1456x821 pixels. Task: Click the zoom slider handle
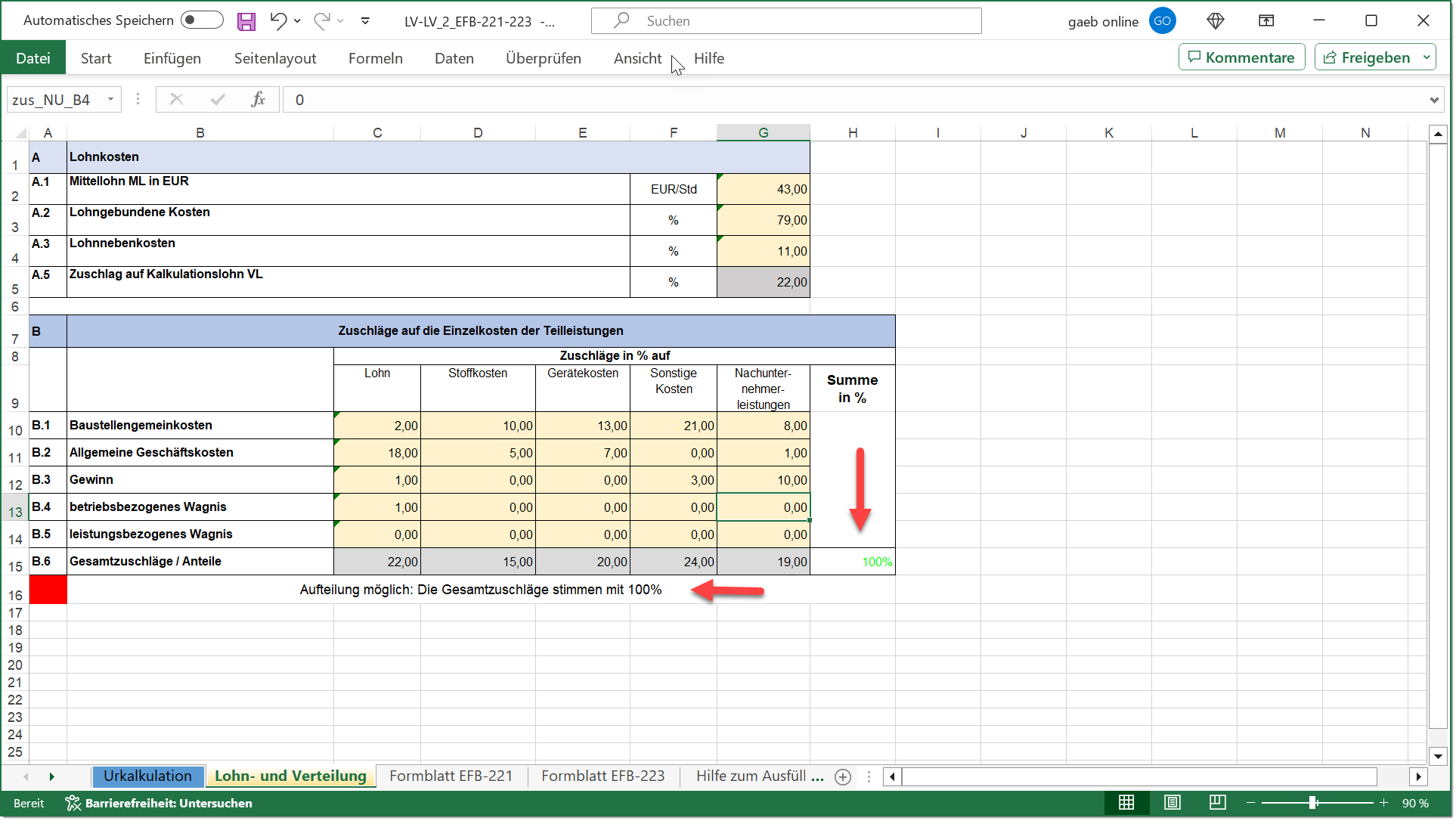point(1313,803)
